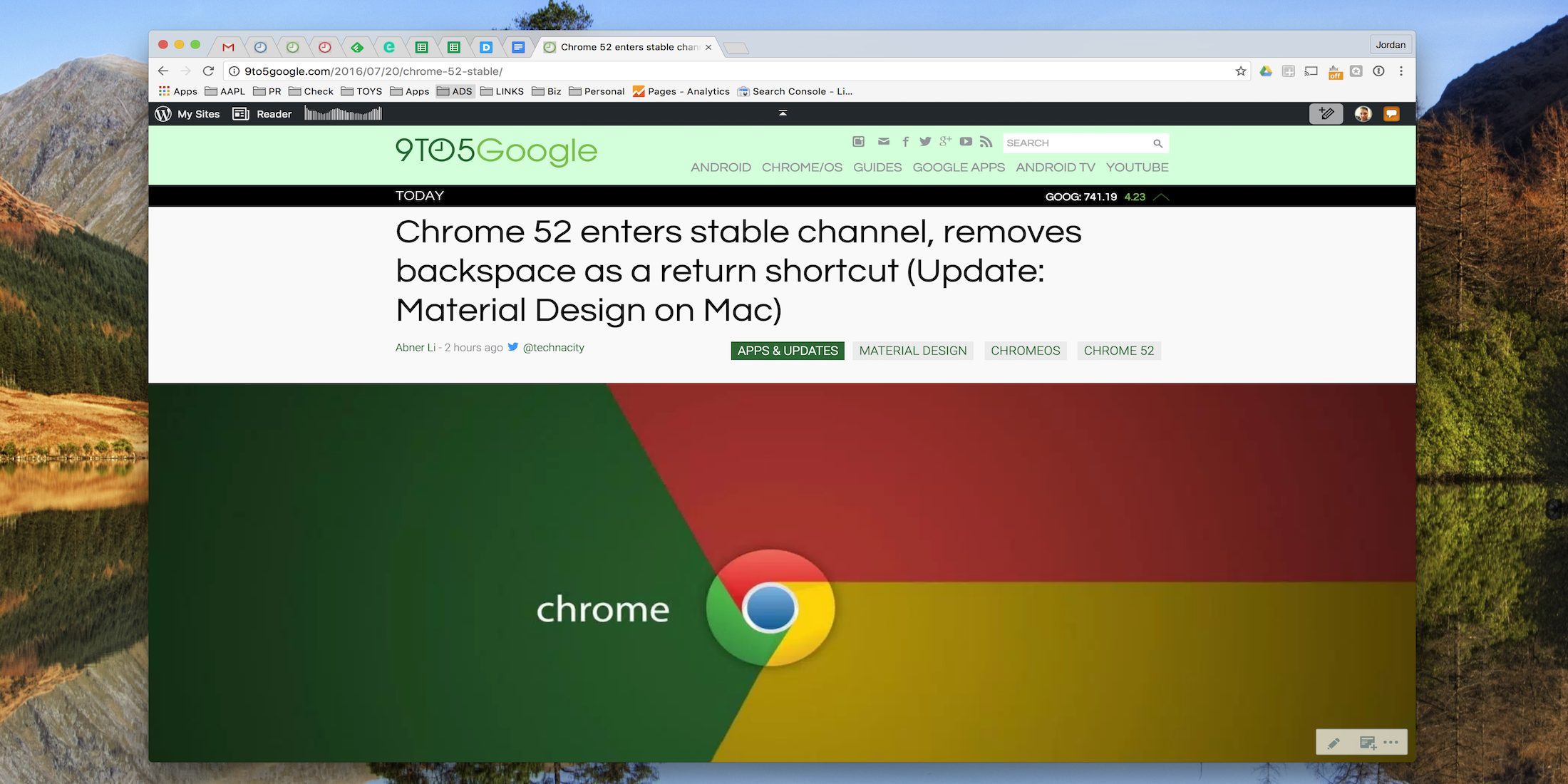The image size is (1568, 784).
Task: Open WordPress My Sites icon
Action: [x=163, y=113]
